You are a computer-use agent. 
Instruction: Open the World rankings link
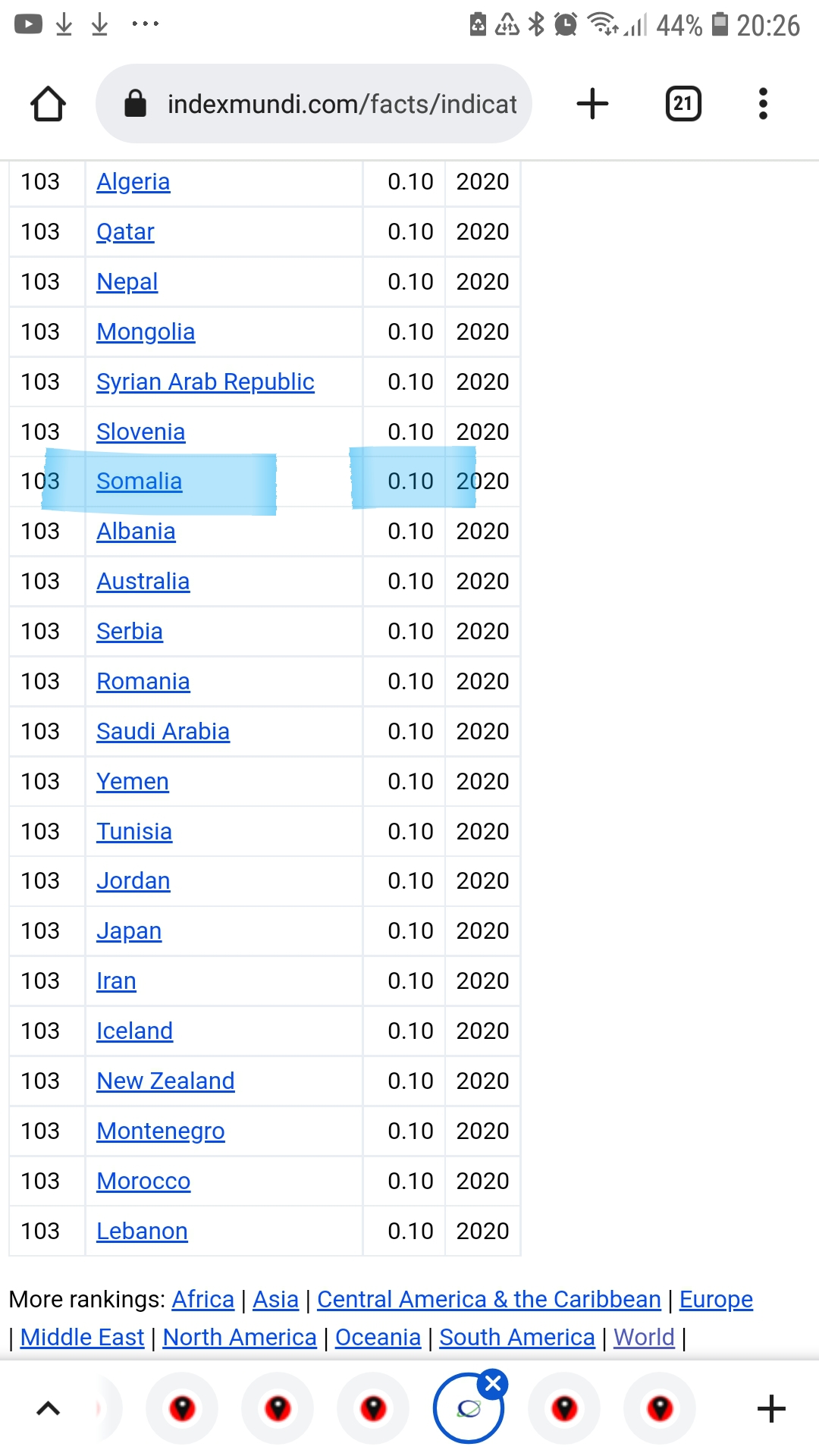644,1338
